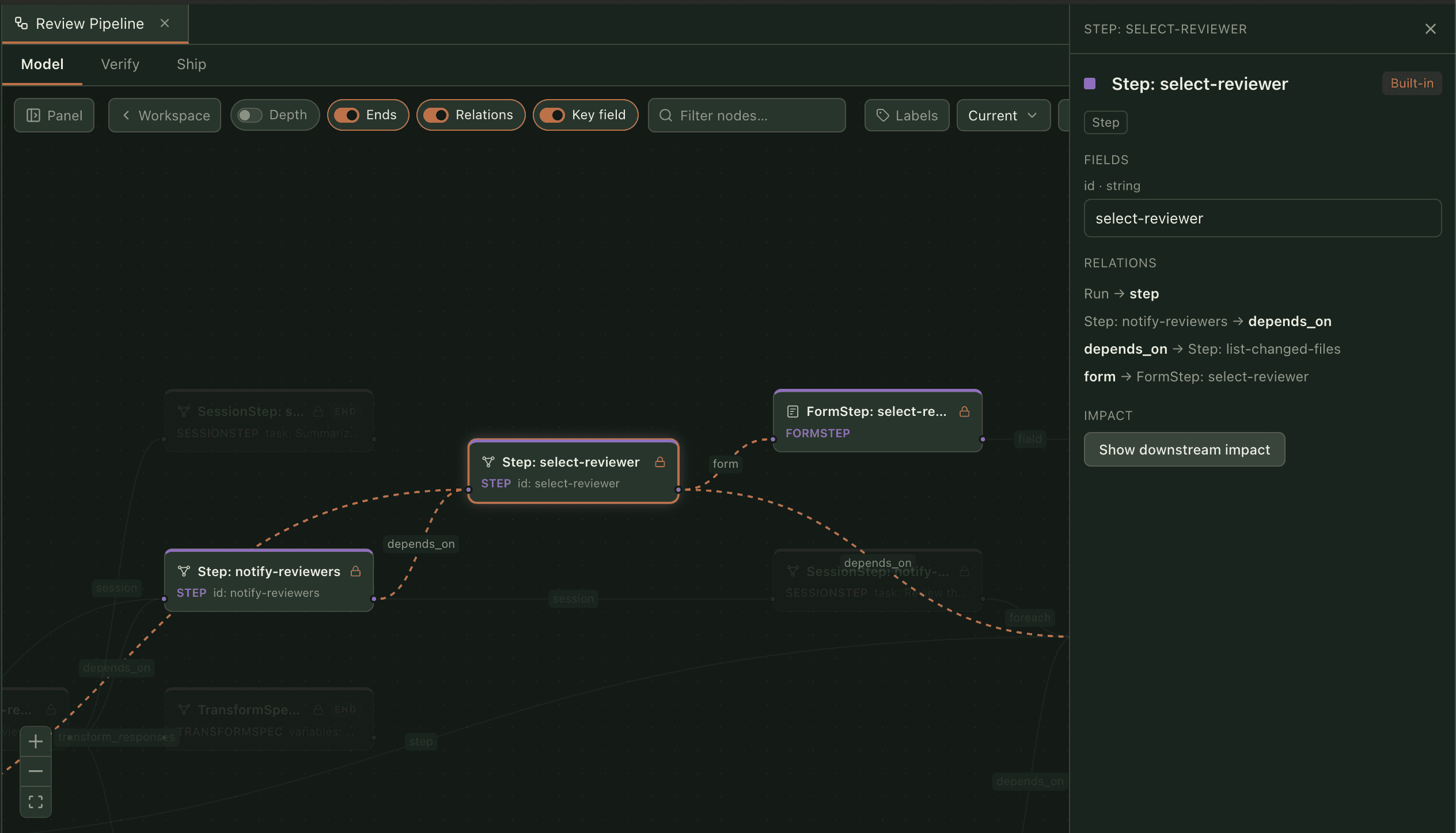Click the purple swatch beside Step: select-reviewer

click(1090, 84)
